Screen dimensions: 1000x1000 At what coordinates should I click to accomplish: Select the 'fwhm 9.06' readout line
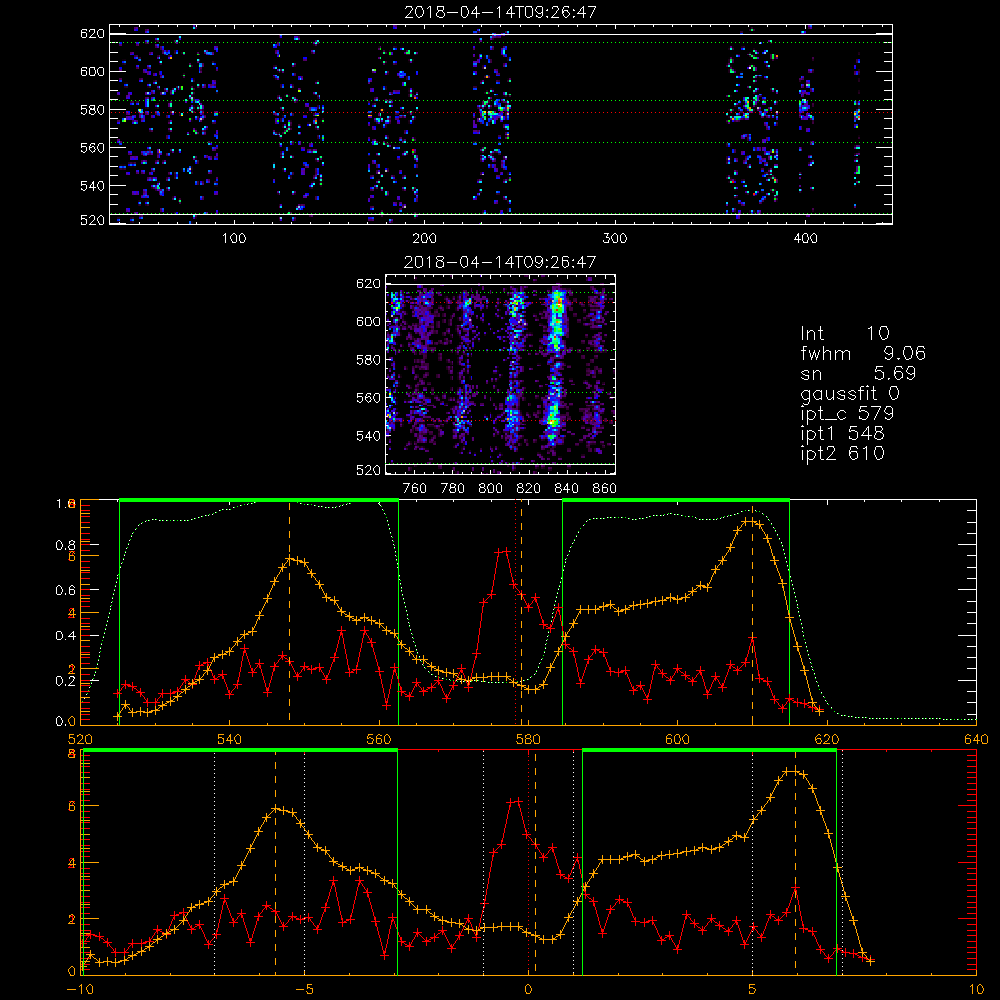863,353
